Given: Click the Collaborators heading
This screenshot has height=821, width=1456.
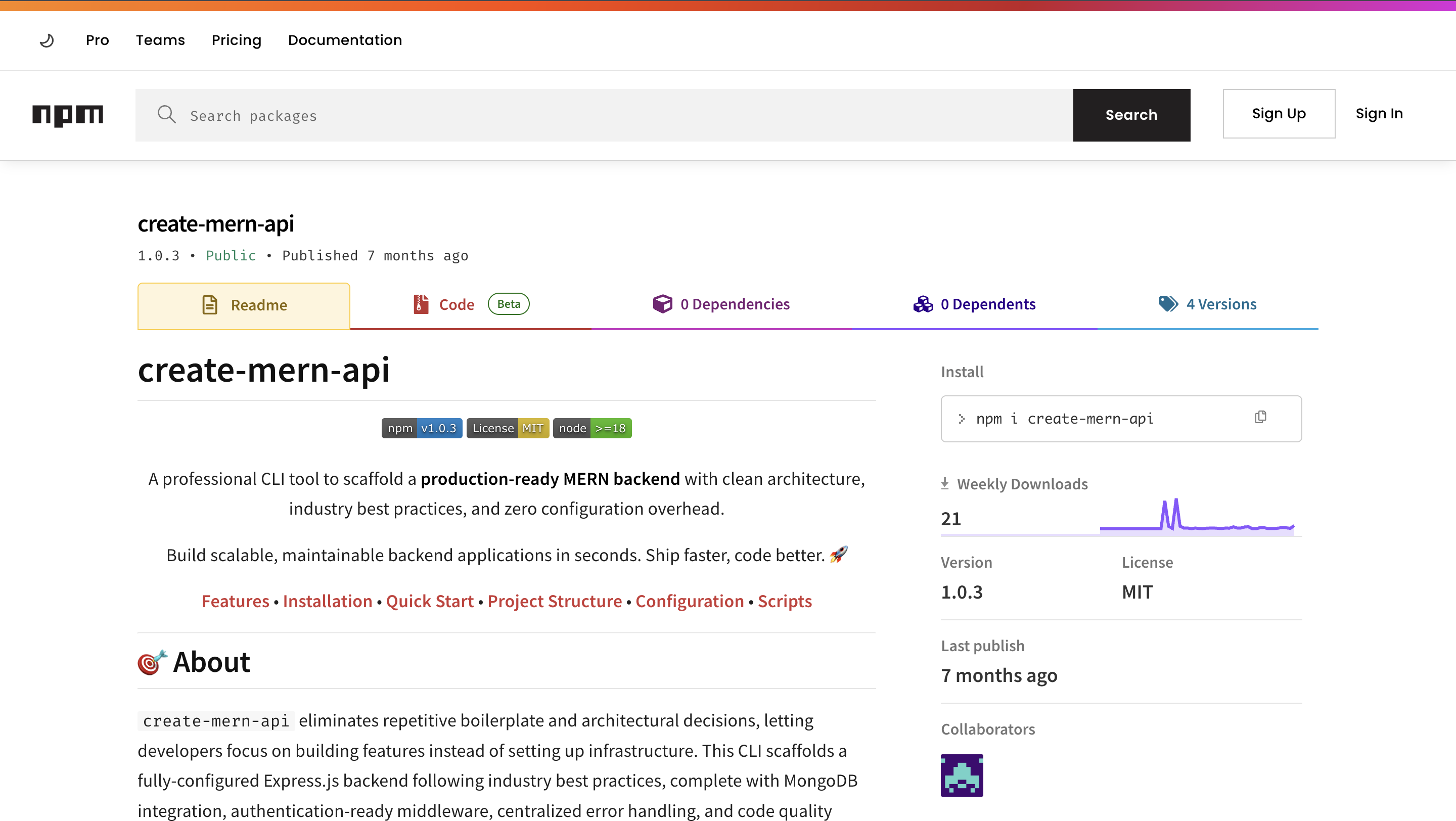Looking at the screenshot, I should (987, 729).
